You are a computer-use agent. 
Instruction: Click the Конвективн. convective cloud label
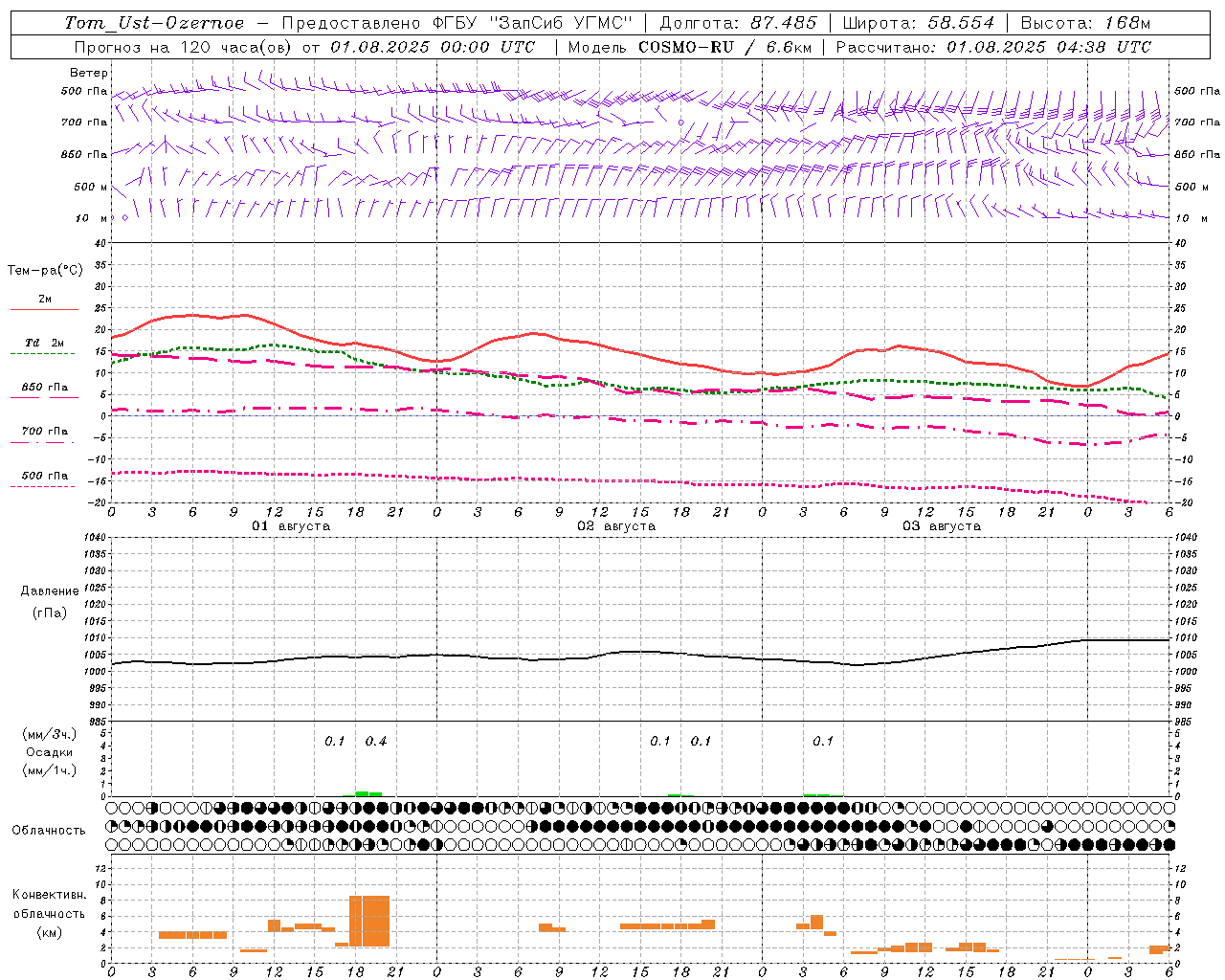50,895
